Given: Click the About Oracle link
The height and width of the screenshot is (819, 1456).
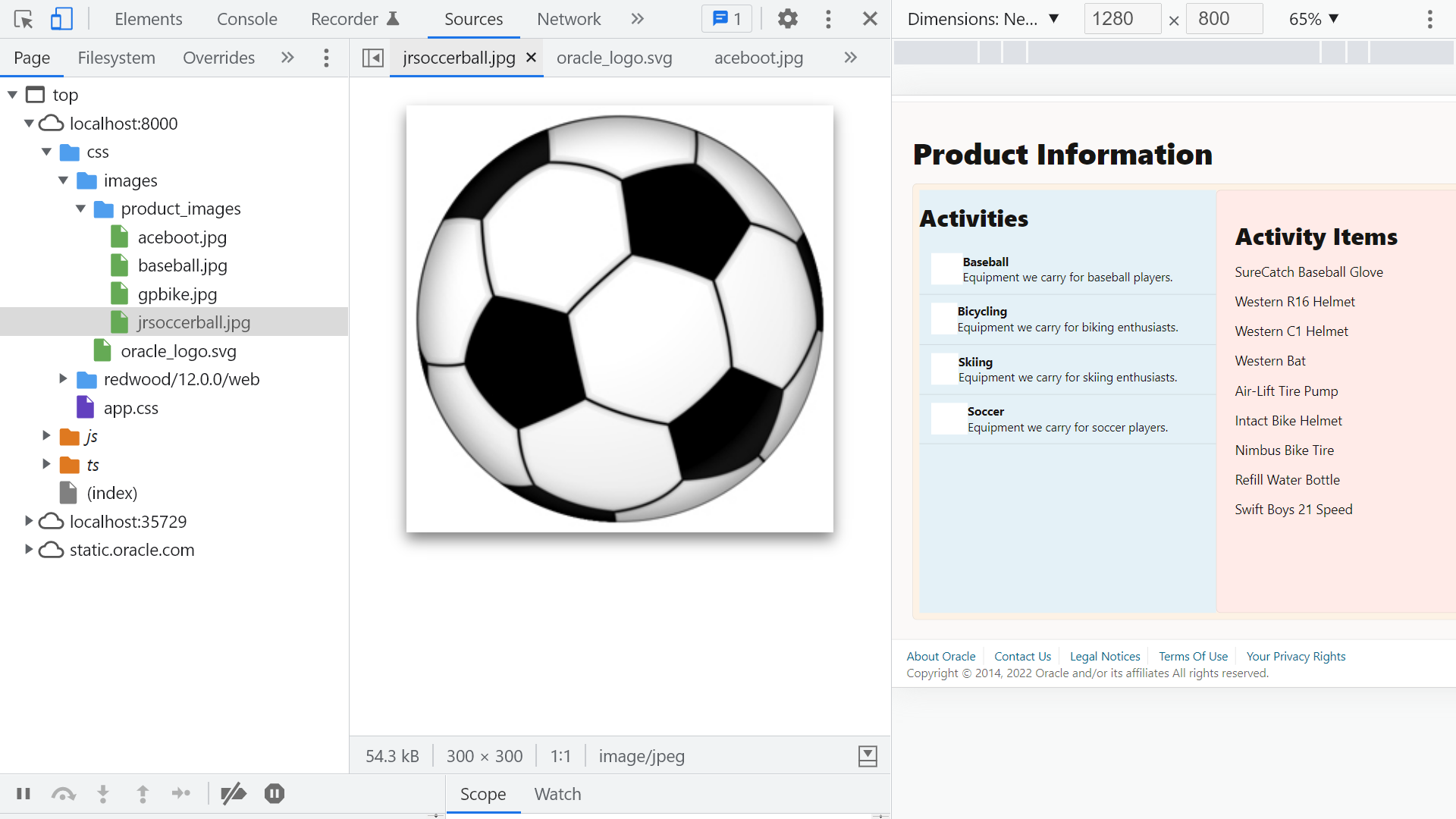Looking at the screenshot, I should pyautogui.click(x=941, y=657).
